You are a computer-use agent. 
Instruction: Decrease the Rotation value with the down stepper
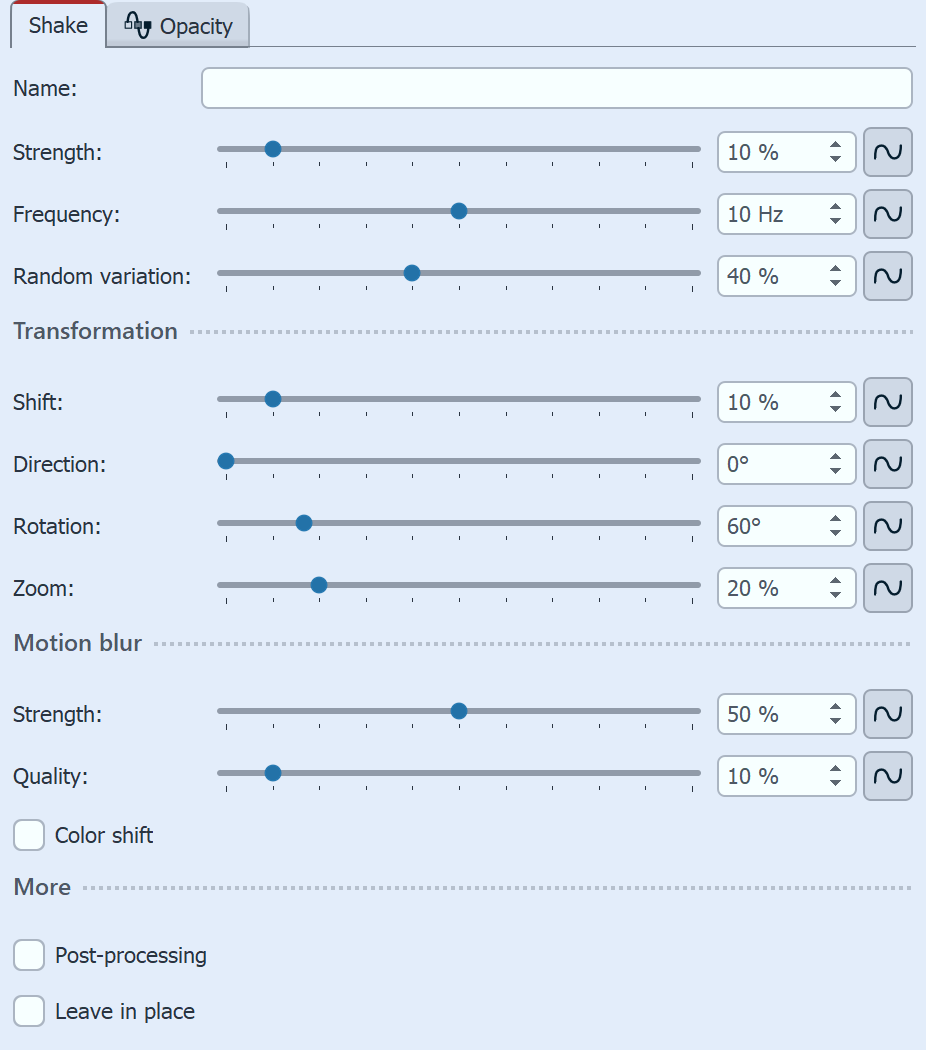(836, 533)
